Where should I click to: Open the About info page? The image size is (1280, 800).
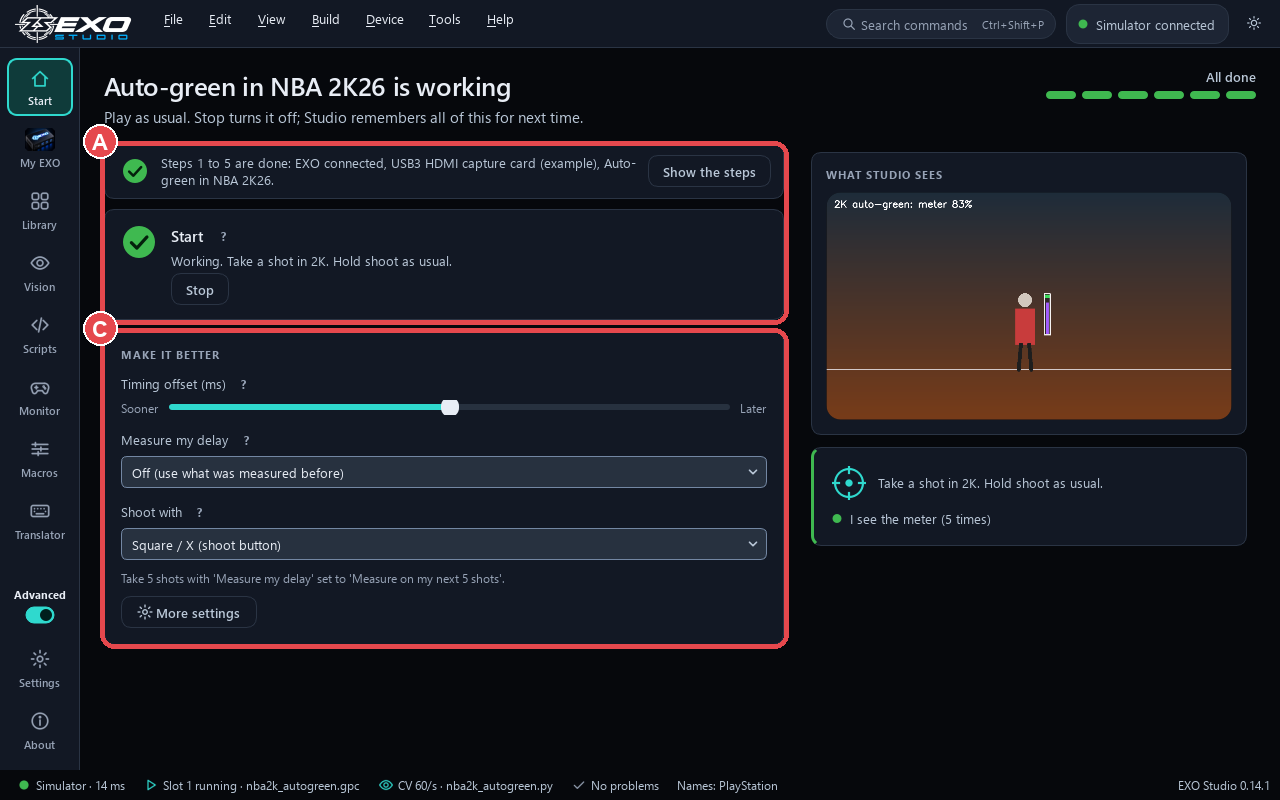[x=40, y=731]
